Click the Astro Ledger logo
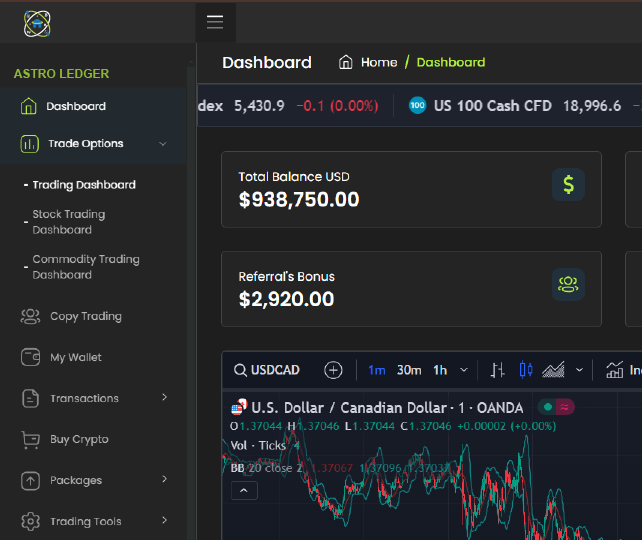The width and height of the screenshot is (642, 540). 38,23
